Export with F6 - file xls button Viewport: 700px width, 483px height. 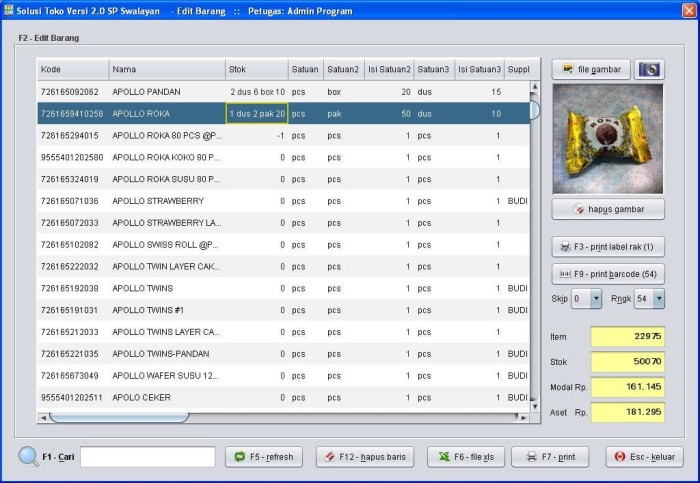tap(466, 457)
